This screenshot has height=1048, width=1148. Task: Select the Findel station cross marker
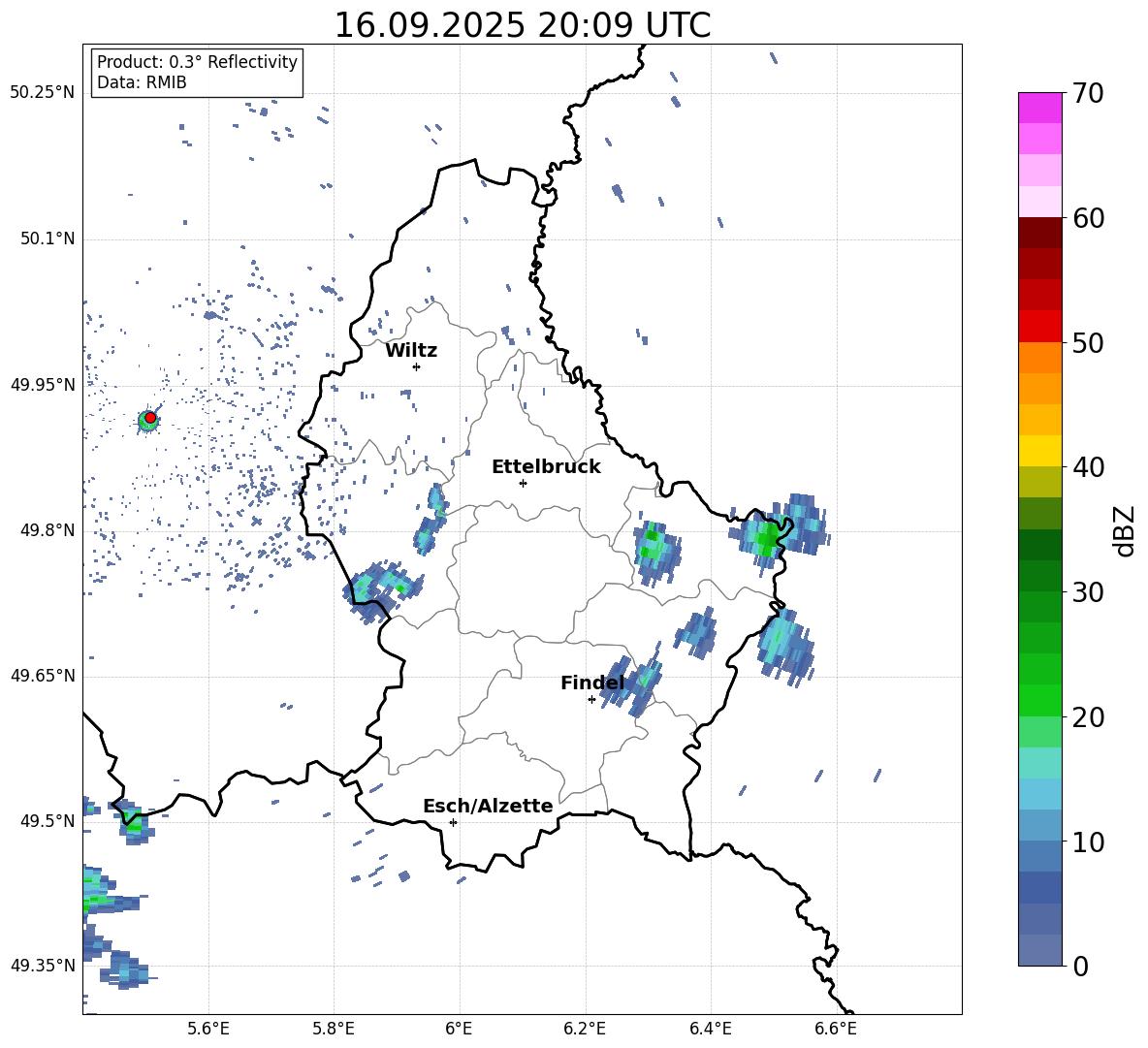[591, 699]
